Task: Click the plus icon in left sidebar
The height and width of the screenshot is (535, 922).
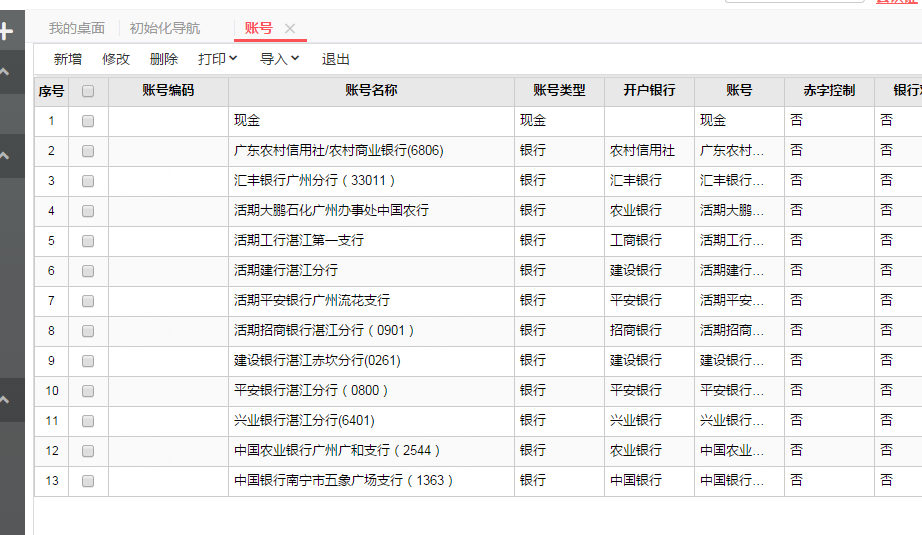Action: coord(6,31)
